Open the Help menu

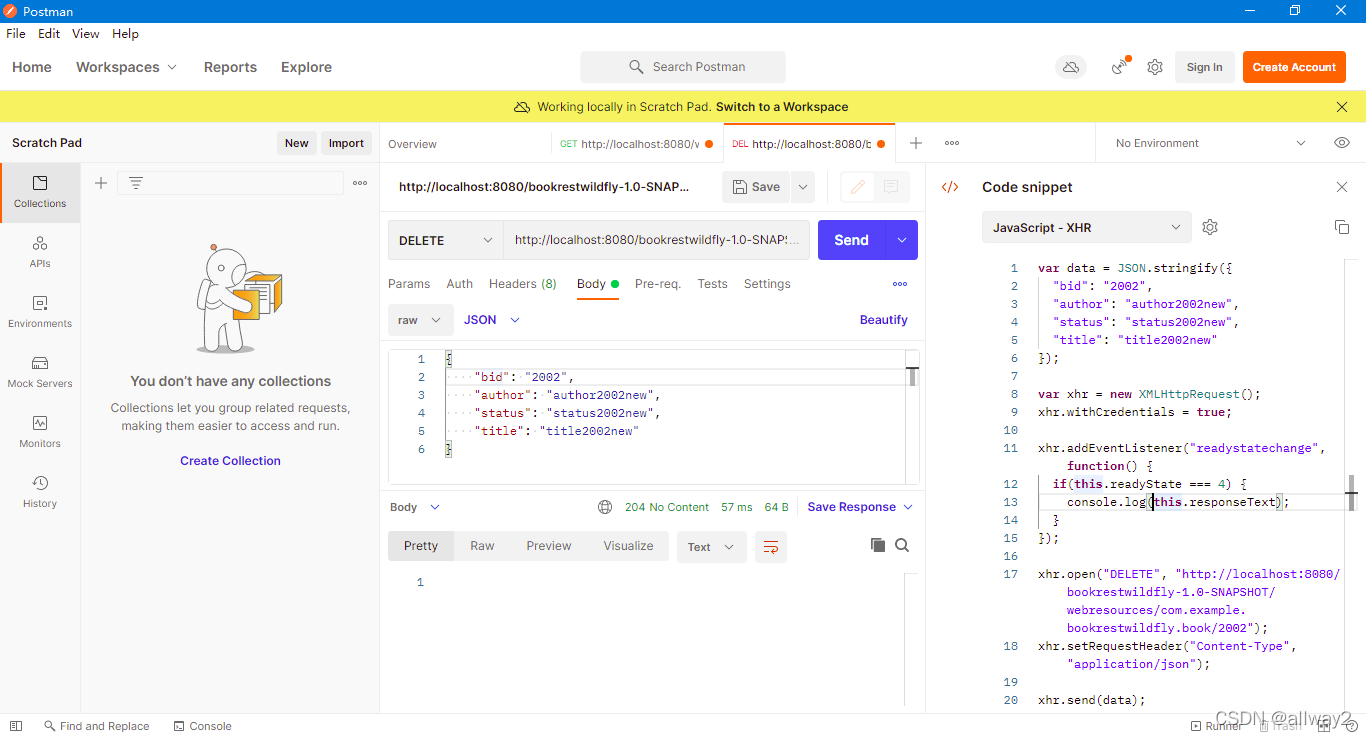(x=125, y=33)
